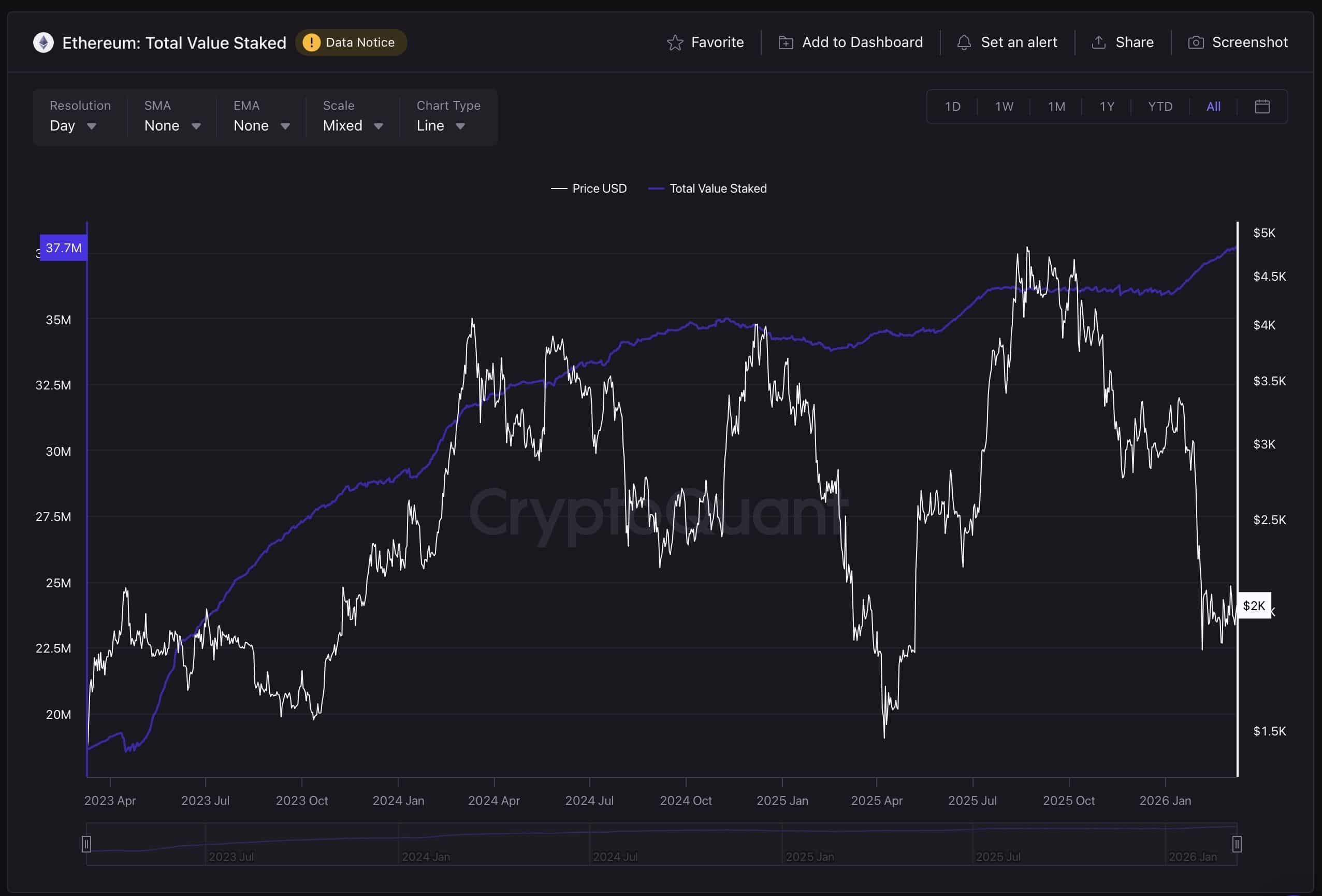Toggle Price USD series in legend
The image size is (1322, 896).
[x=589, y=189]
